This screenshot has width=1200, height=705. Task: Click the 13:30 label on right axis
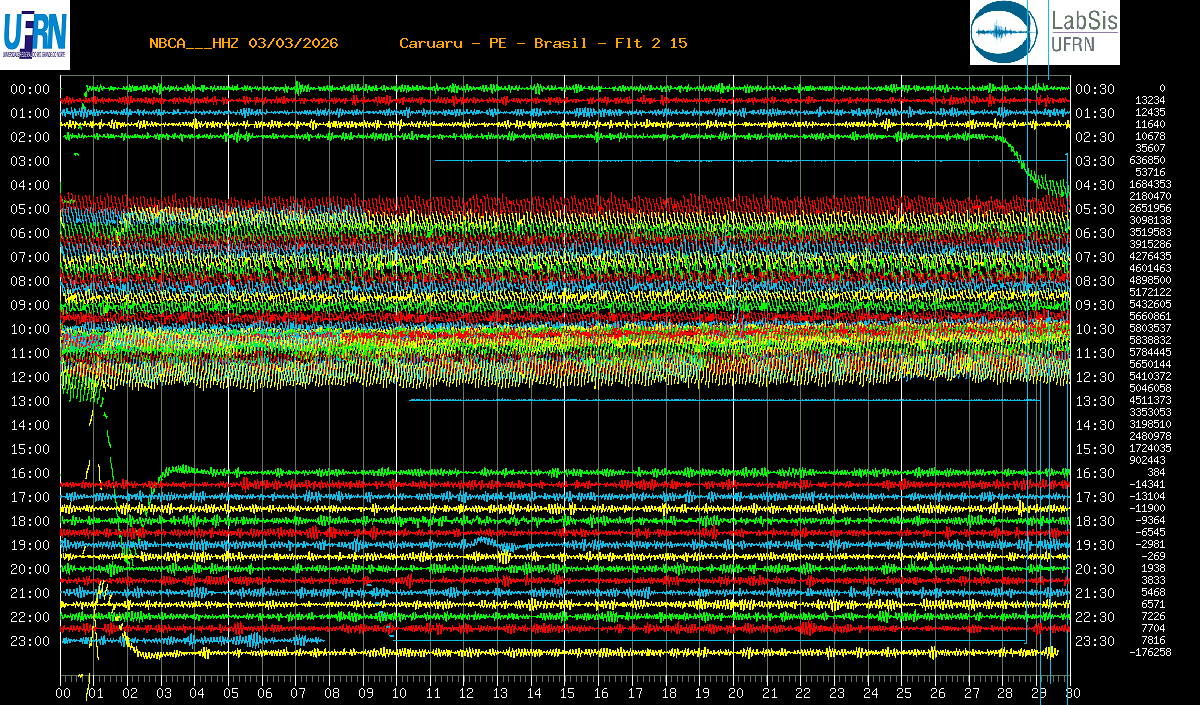pos(1095,401)
